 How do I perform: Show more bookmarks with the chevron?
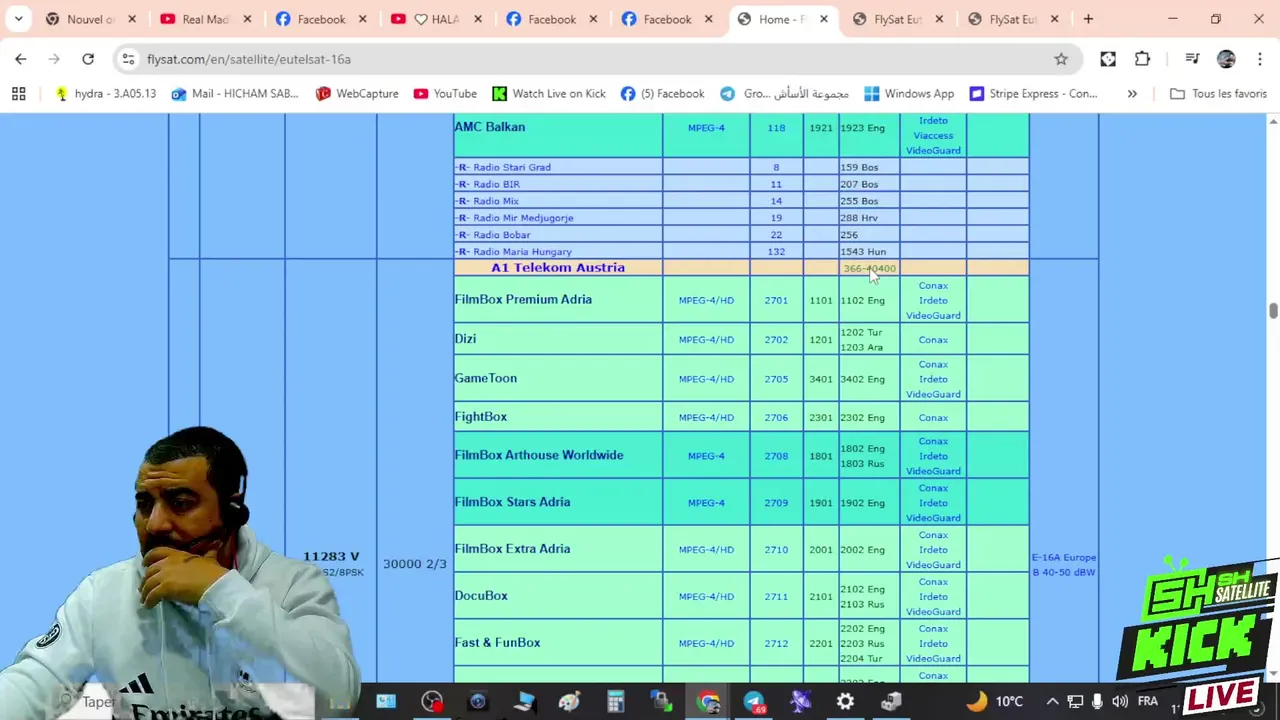1132,93
